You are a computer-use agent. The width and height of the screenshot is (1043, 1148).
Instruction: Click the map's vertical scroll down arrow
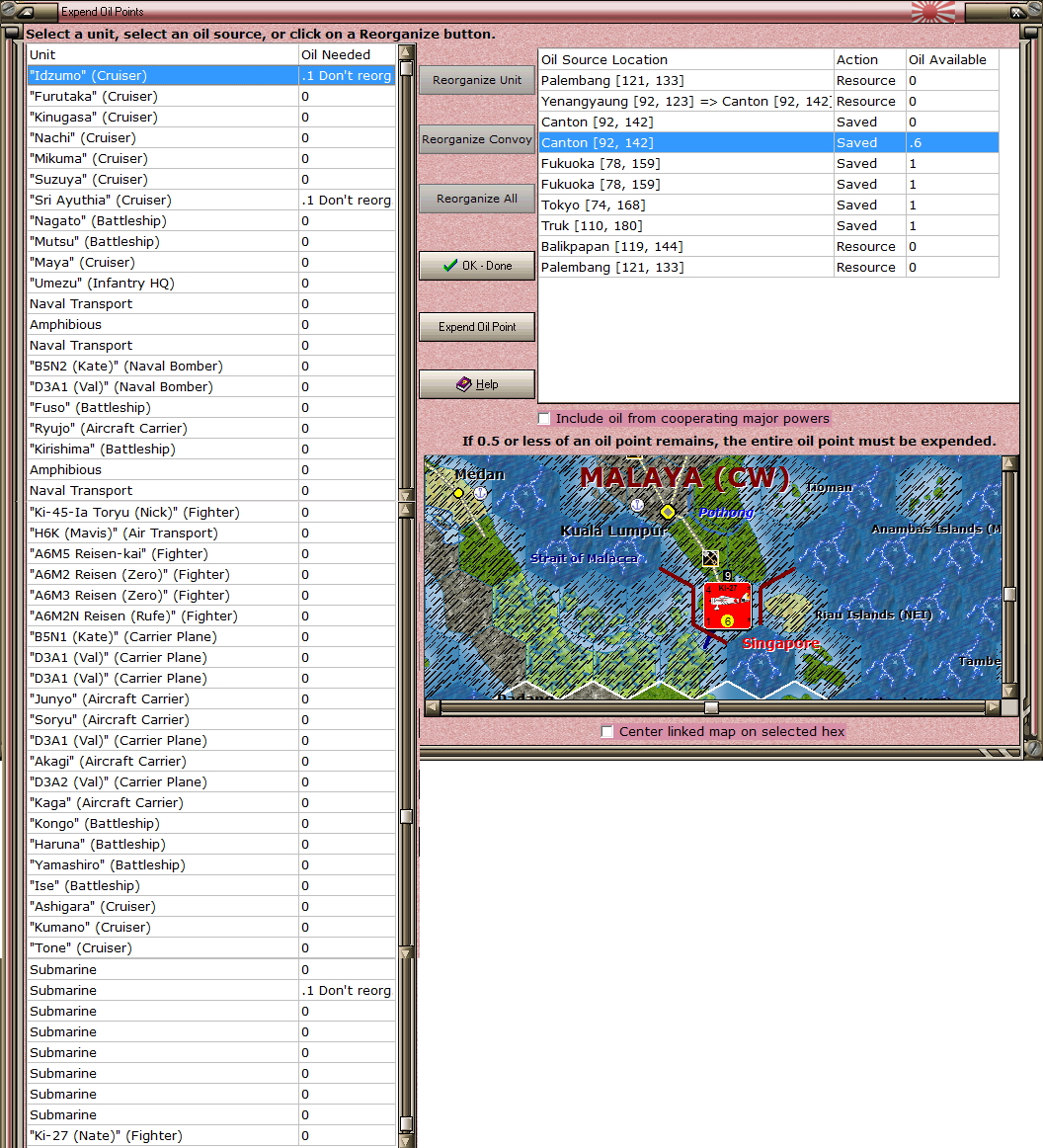(x=1009, y=691)
